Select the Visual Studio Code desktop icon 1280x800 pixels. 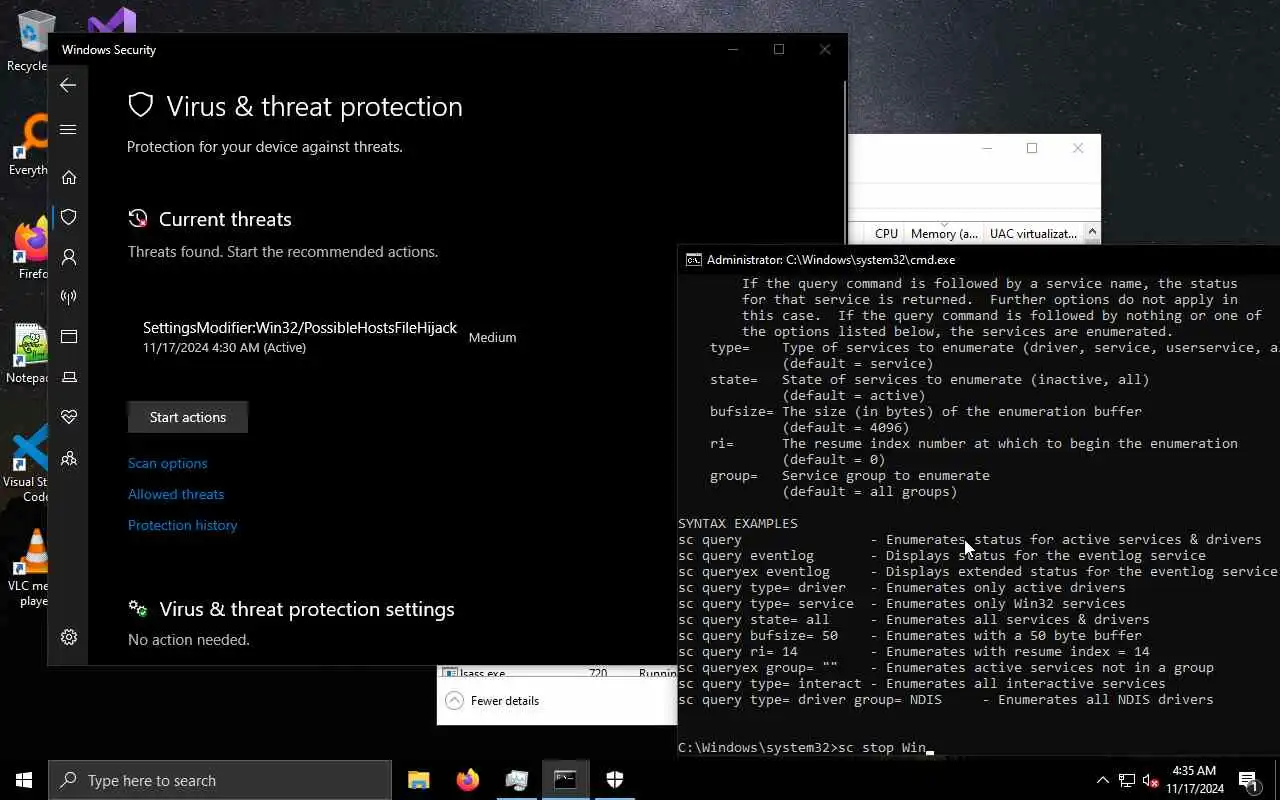point(28,462)
